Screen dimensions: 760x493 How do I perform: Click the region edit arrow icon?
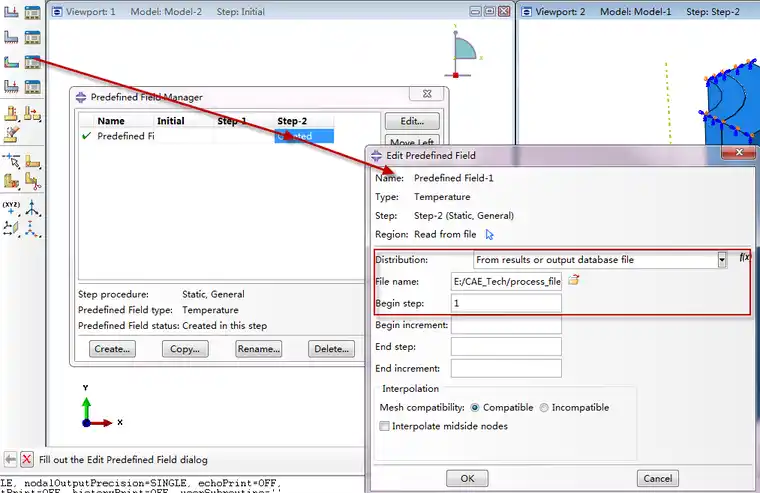click(x=490, y=234)
